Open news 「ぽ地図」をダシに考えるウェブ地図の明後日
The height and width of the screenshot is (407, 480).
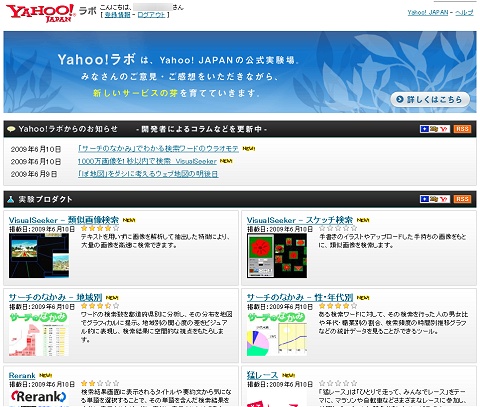tap(148, 174)
